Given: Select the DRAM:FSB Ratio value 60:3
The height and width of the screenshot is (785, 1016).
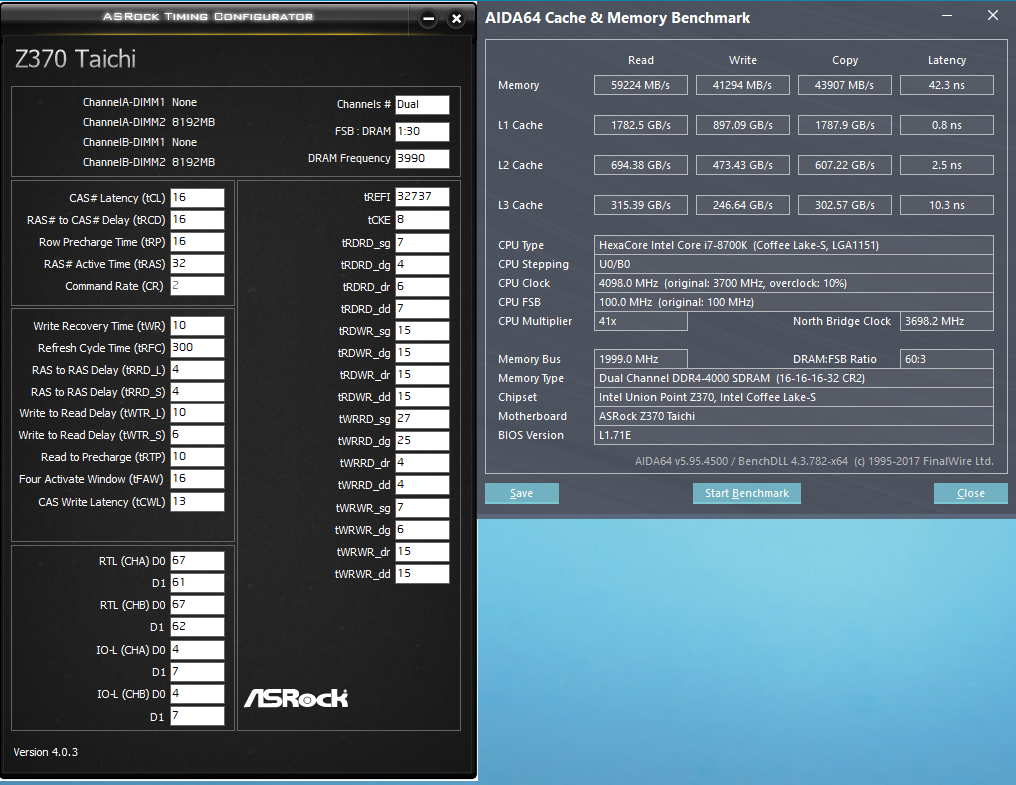Looking at the screenshot, I should click(947, 359).
